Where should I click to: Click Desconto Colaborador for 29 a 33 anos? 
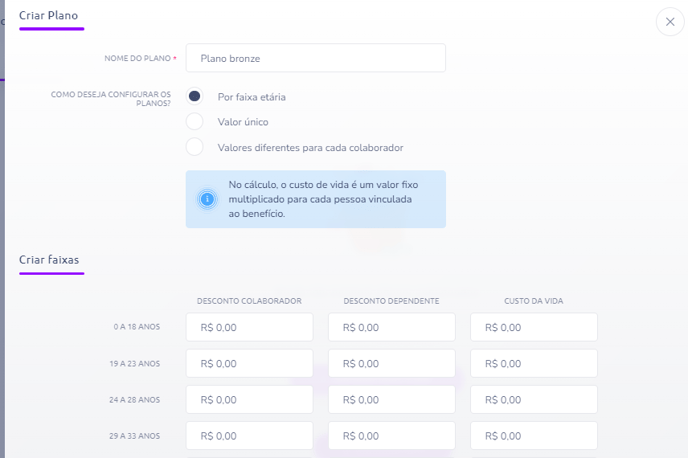click(249, 436)
